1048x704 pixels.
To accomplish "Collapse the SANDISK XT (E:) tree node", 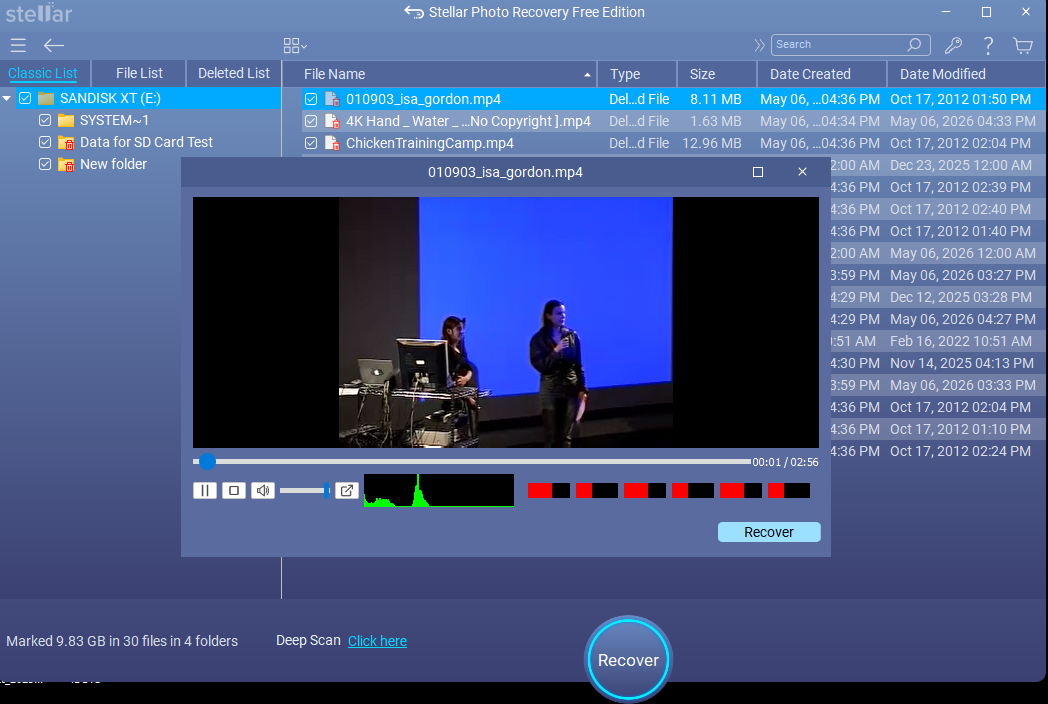I will (7, 98).
